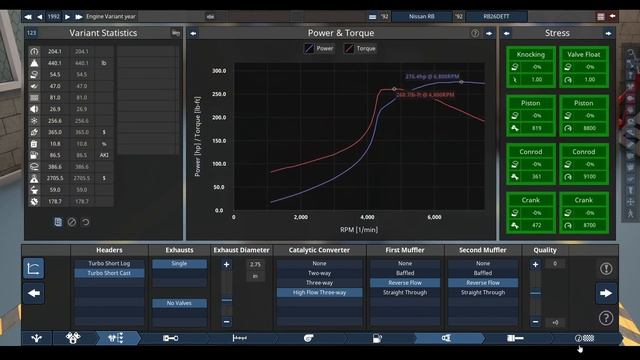Increase exhaust diameter with plus button
640x360 pixels.
(x=227, y=264)
